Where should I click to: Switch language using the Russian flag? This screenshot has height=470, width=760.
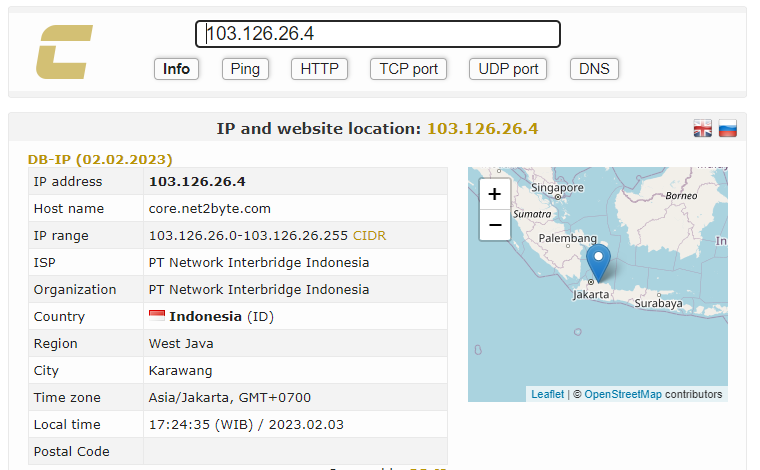[x=728, y=128]
